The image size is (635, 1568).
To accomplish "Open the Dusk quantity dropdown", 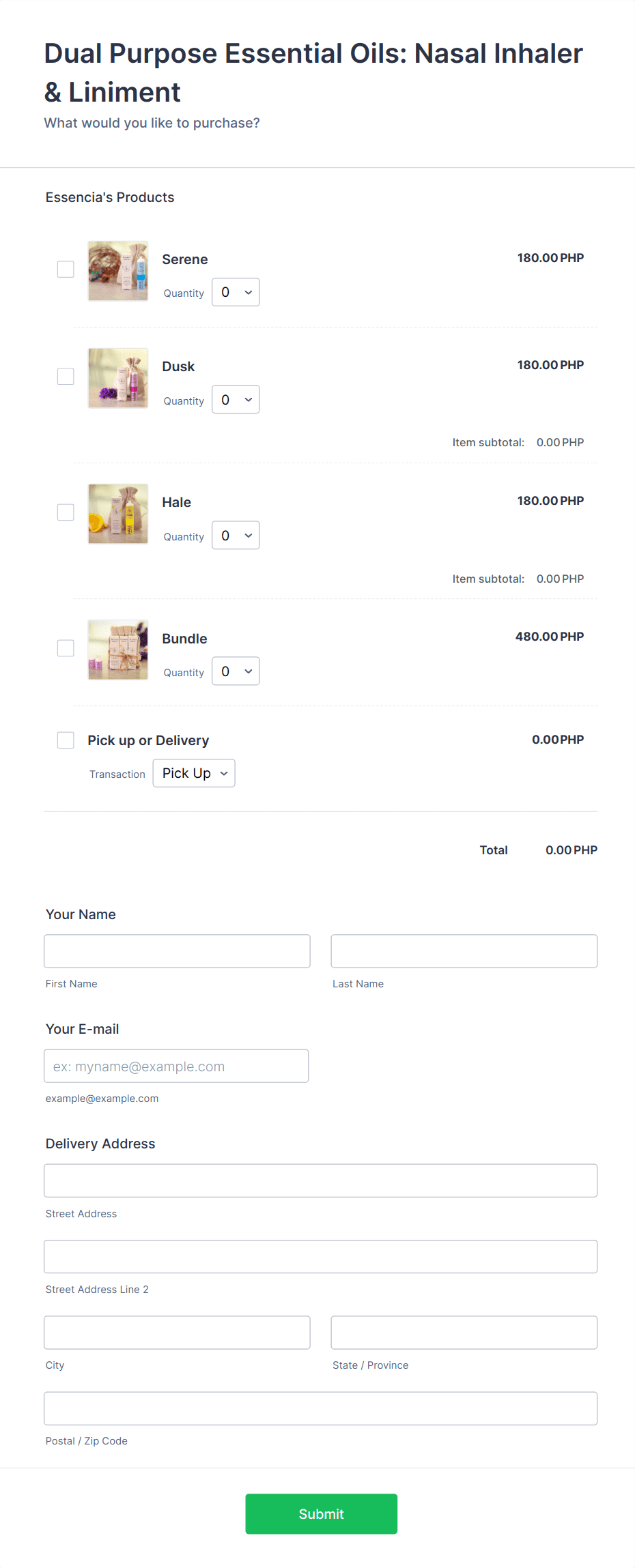I will 235,399.
